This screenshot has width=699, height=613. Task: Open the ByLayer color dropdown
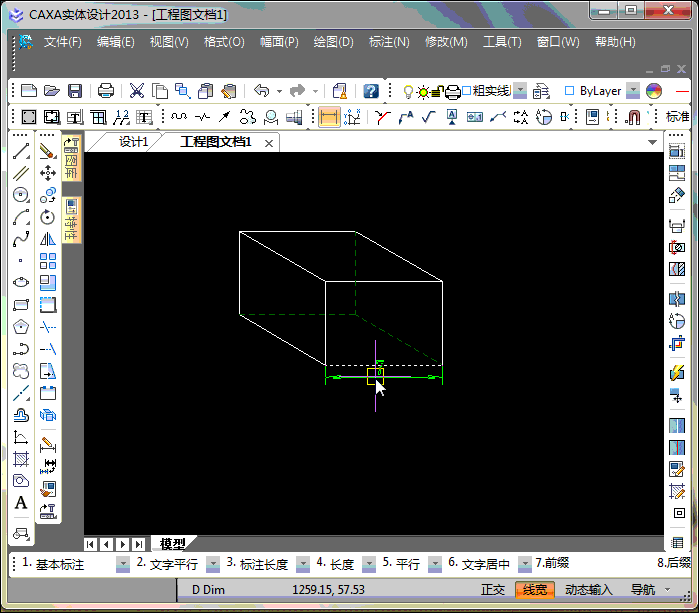[632, 91]
